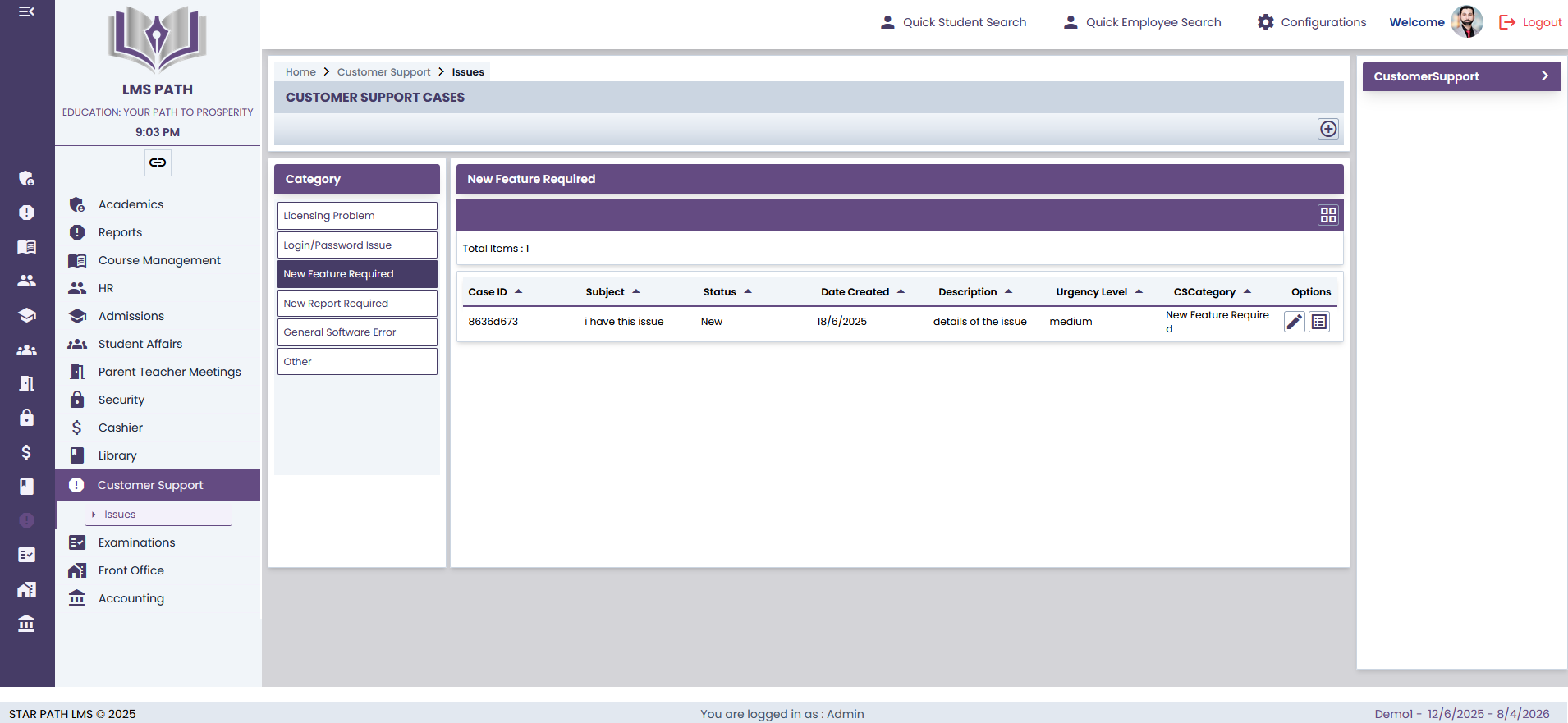Go to the Home breadcrumb

[x=300, y=72]
